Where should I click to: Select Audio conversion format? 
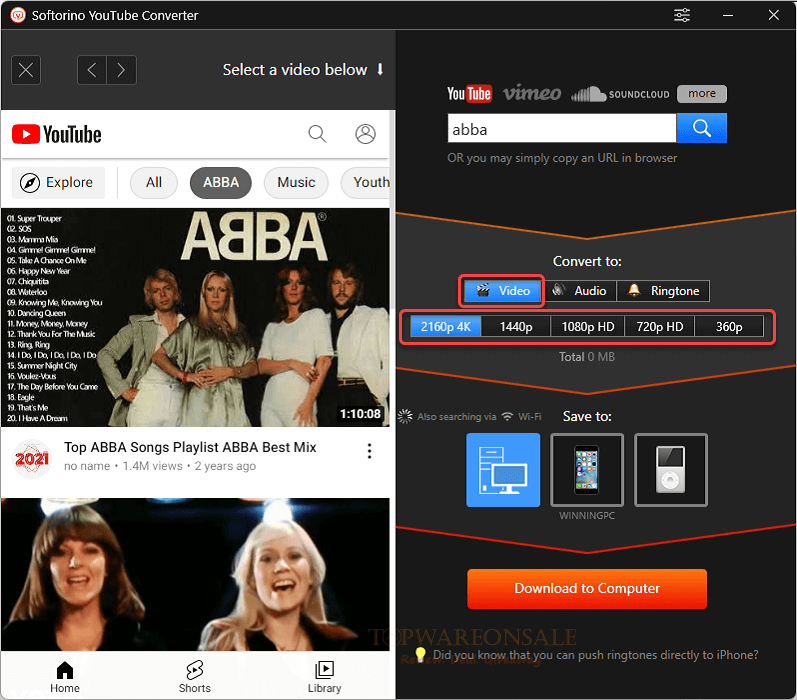tap(580, 291)
